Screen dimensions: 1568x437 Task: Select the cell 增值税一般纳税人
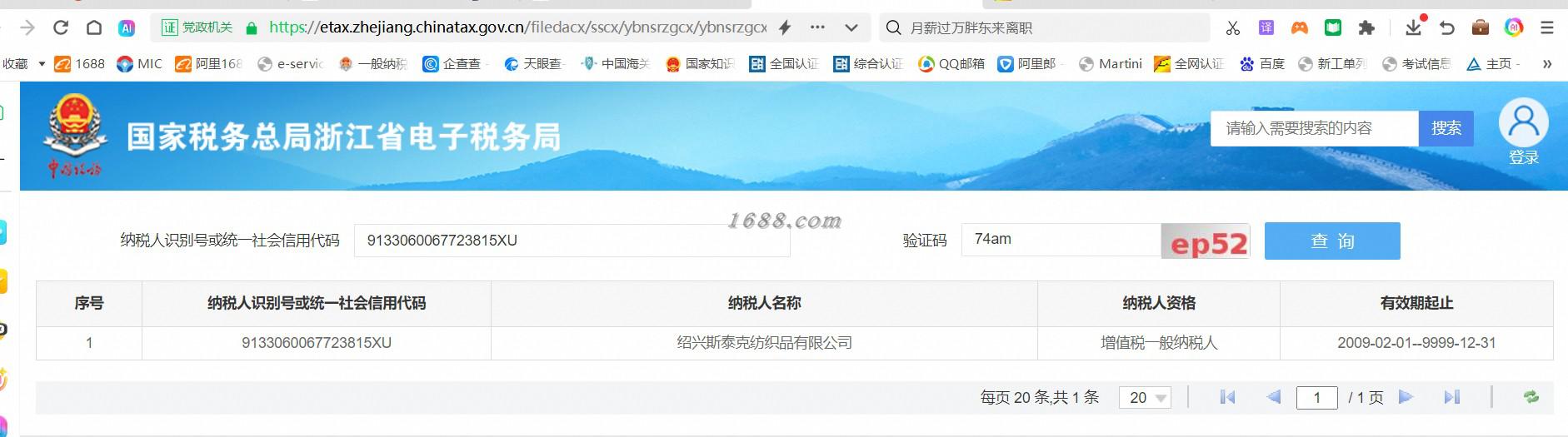(1159, 343)
